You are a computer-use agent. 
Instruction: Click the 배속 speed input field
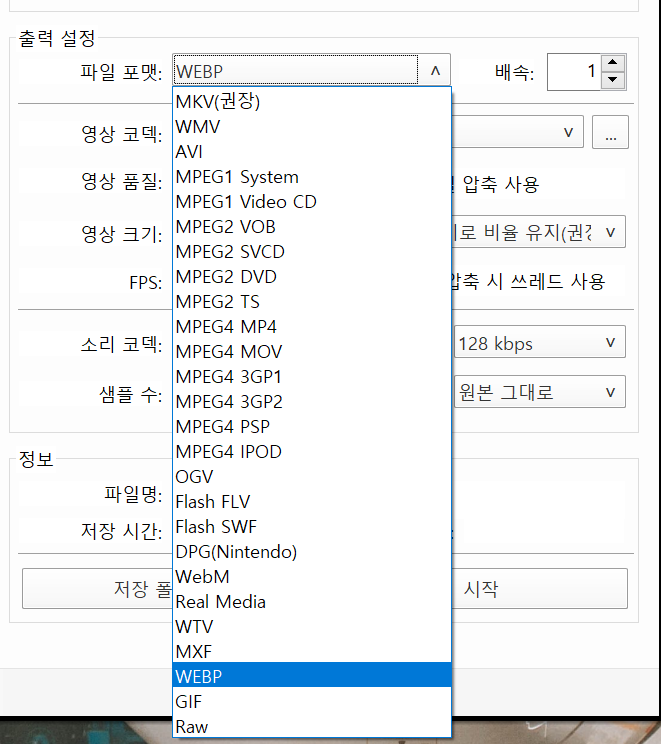pos(574,72)
